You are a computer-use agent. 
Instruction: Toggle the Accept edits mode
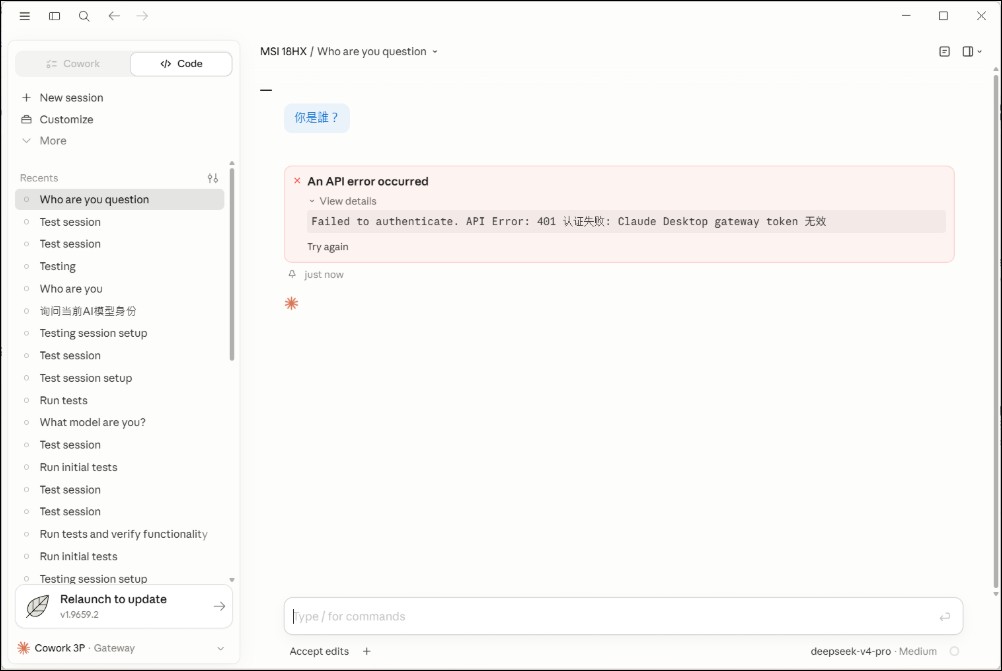[319, 651]
